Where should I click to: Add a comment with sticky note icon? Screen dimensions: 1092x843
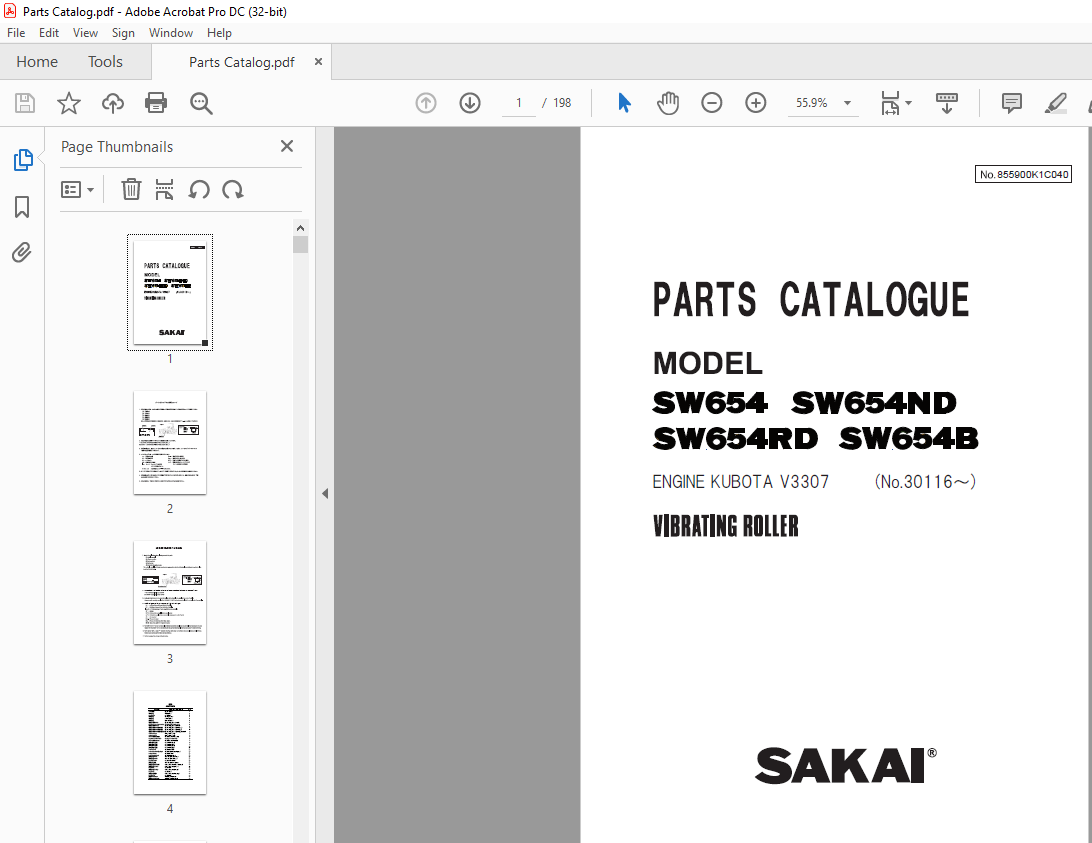pyautogui.click(x=1011, y=103)
